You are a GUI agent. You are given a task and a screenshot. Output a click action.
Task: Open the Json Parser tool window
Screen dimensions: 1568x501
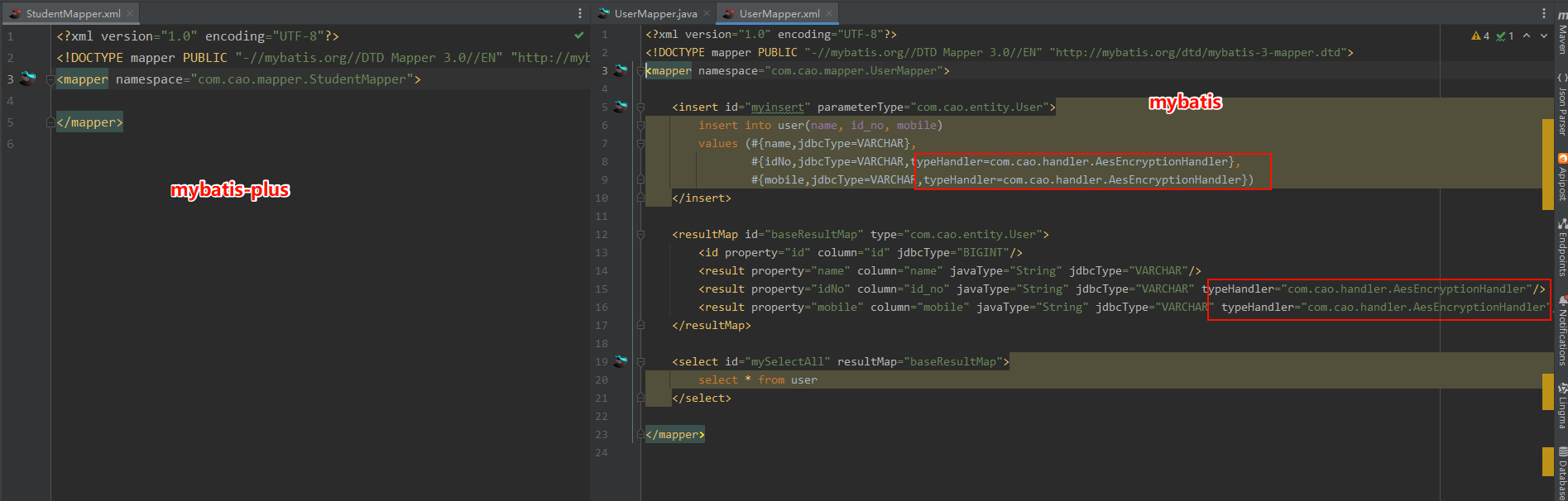[1561, 105]
